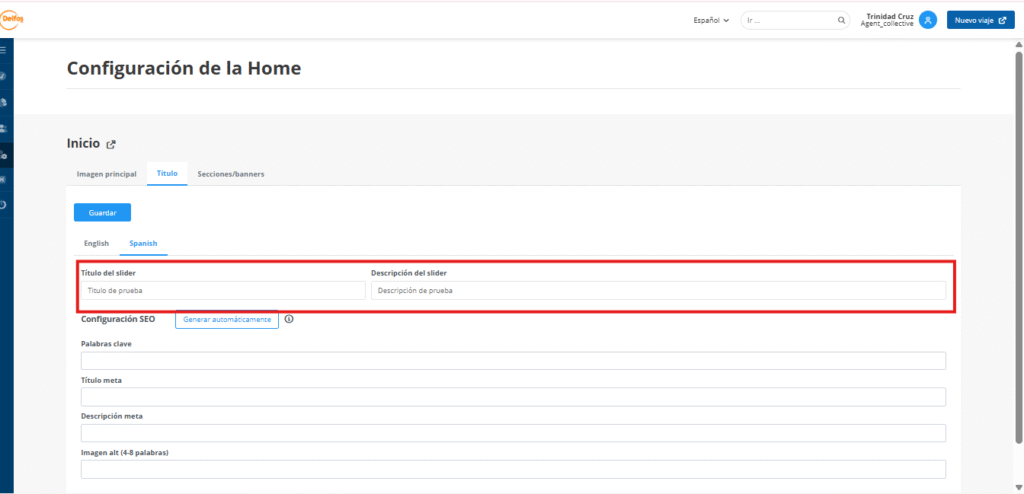The width and height of the screenshot is (1024, 494).
Task: Switch to Imagen principal tab
Action: pyautogui.click(x=107, y=174)
